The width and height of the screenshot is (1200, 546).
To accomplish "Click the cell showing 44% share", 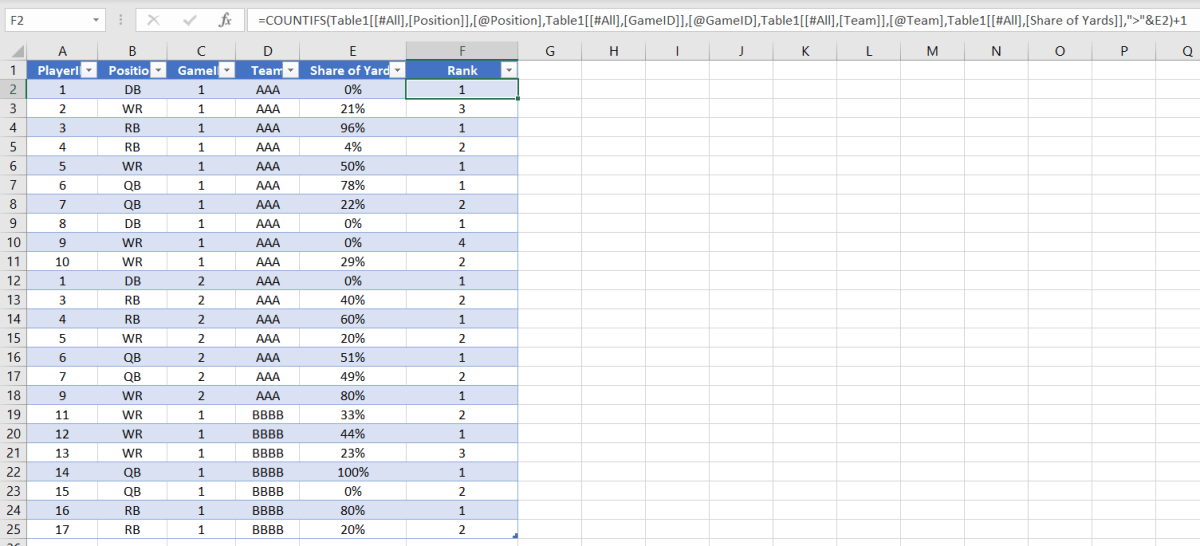I will coord(353,434).
